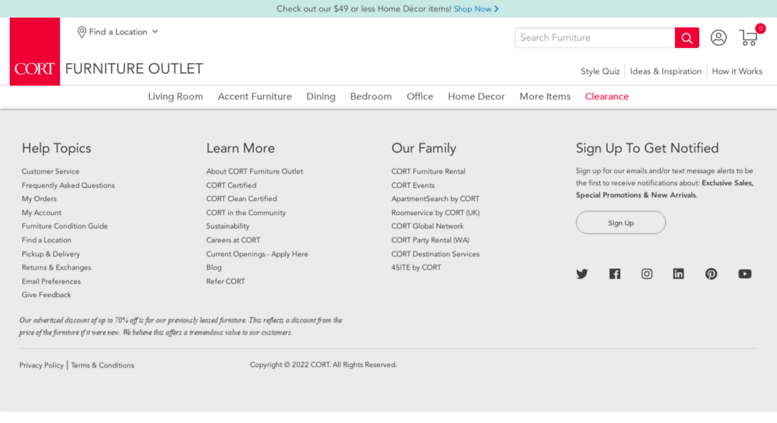
Task: Open the shopping cart
Action: coord(749,38)
